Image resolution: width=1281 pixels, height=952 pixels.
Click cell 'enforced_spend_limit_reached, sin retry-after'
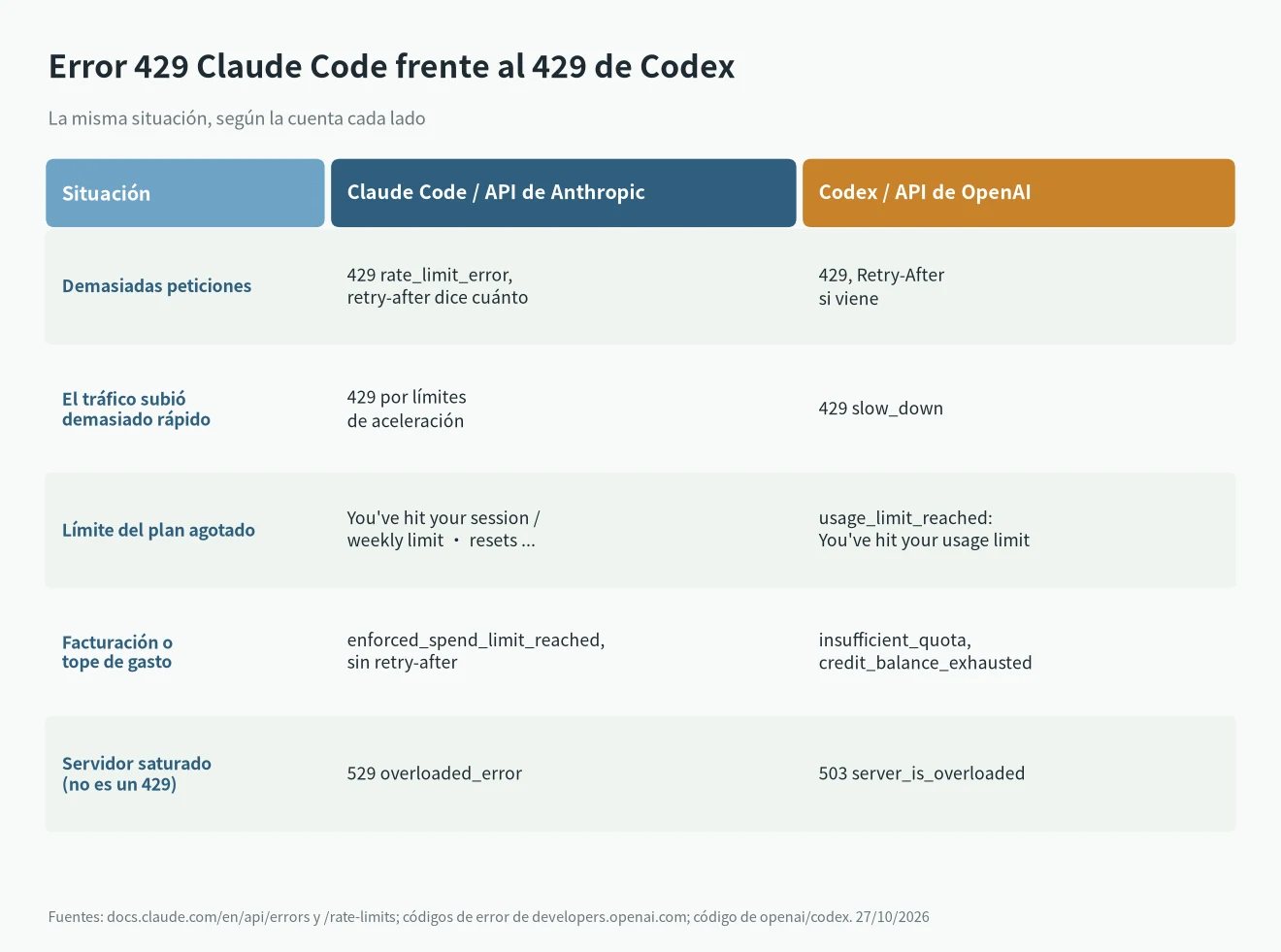pos(476,652)
